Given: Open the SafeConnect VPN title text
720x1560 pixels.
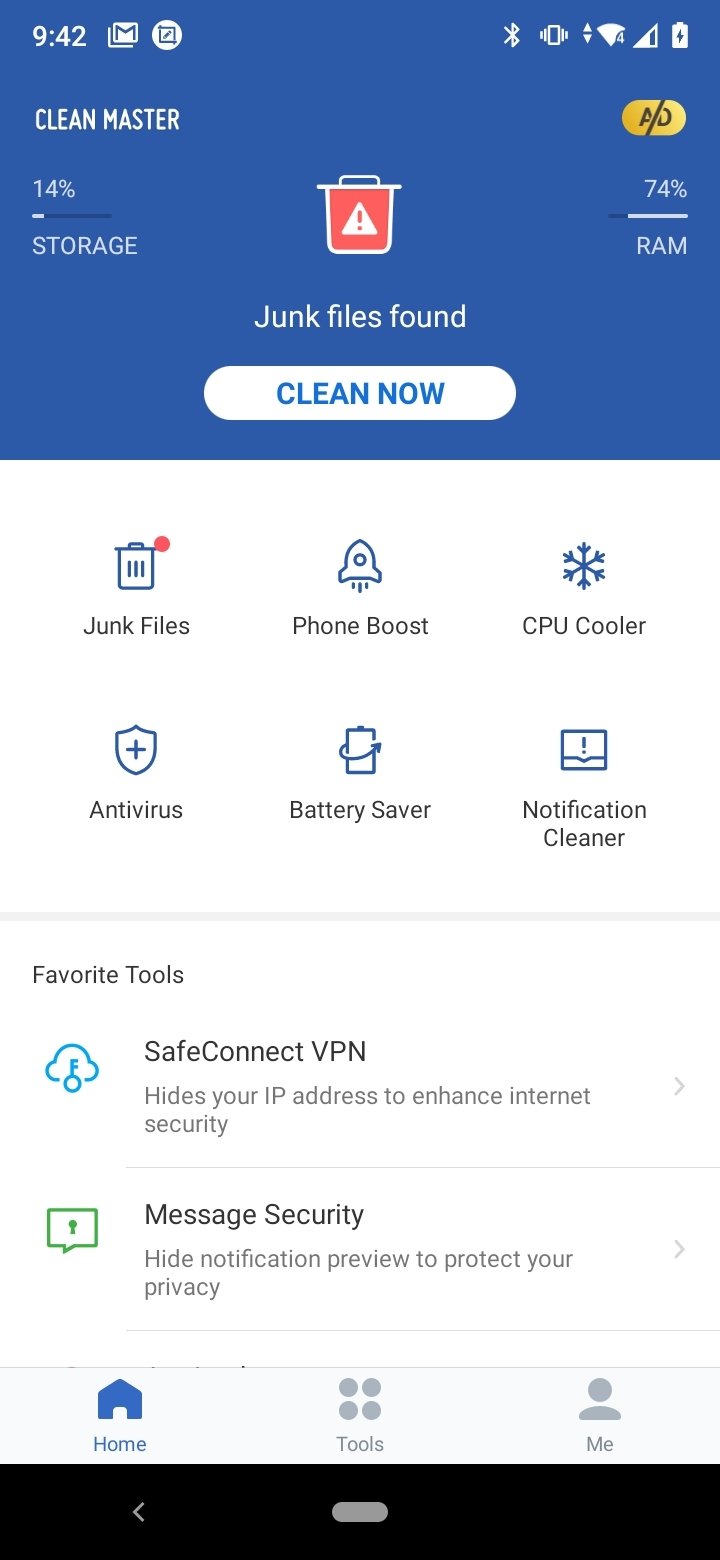Looking at the screenshot, I should click(255, 1052).
